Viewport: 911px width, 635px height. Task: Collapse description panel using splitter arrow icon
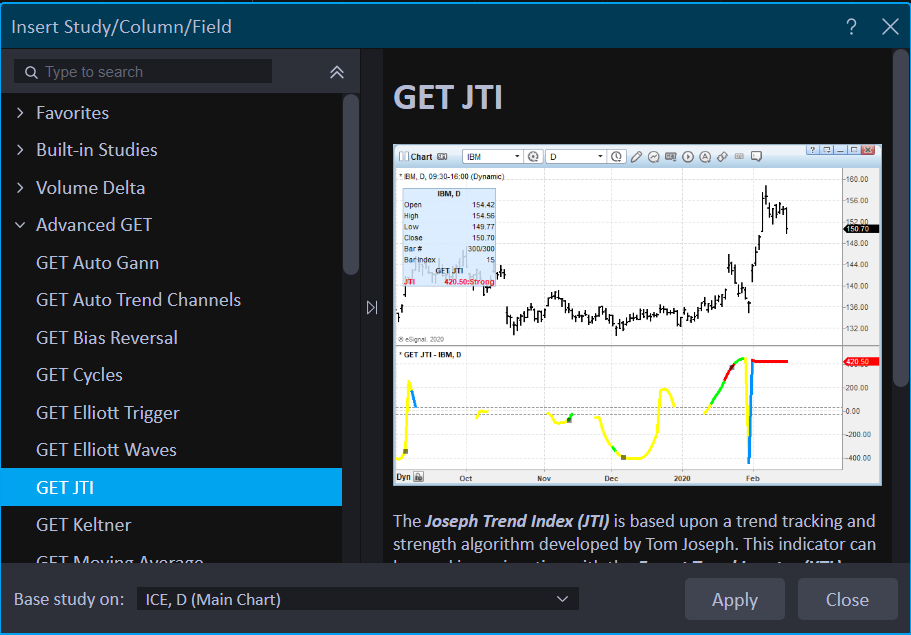372,307
